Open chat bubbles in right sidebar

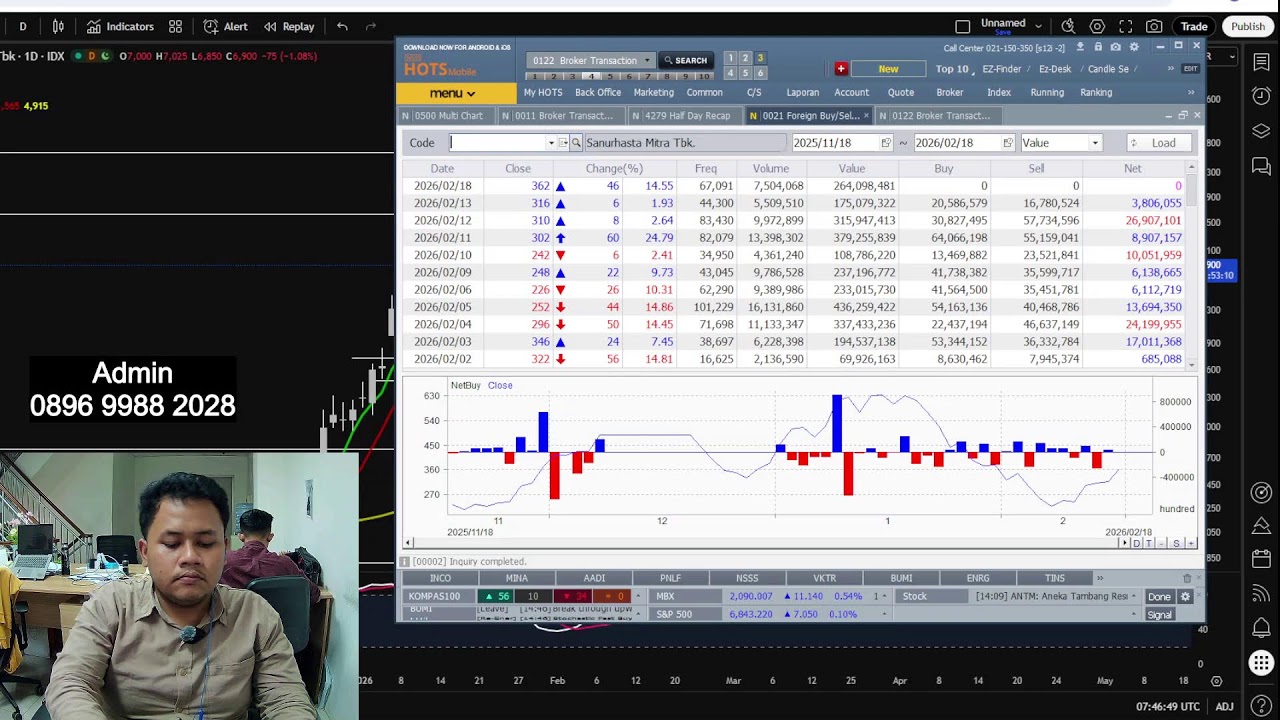[1261, 166]
